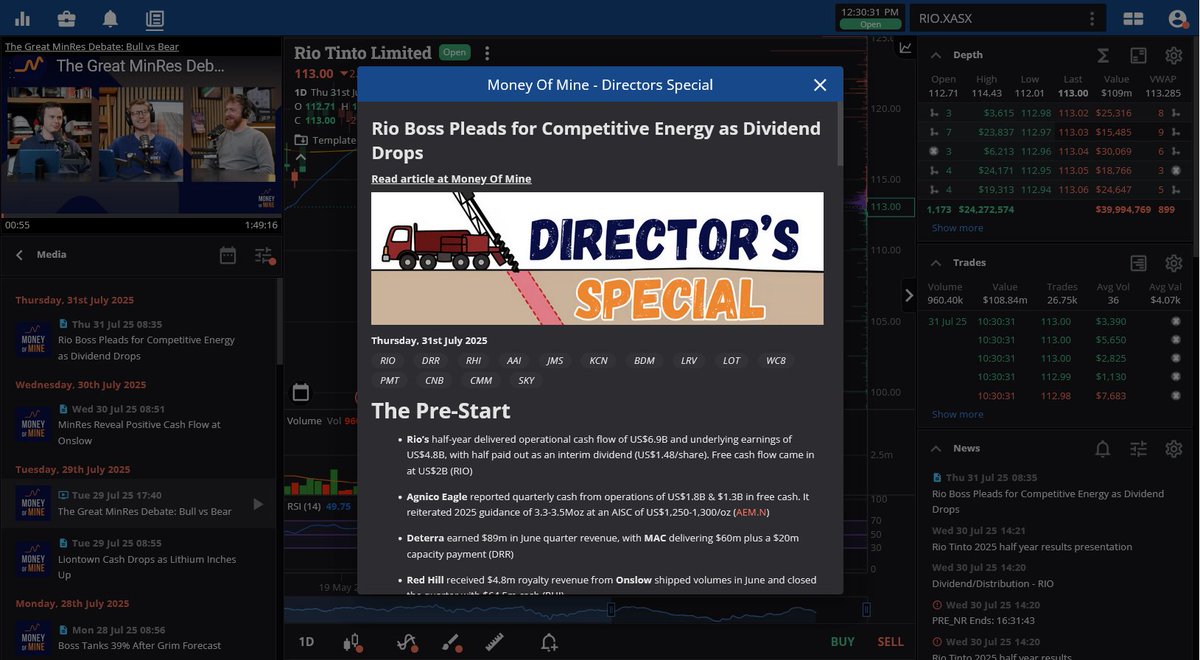
Task: Select the 1D chart interval
Action: pos(306,642)
